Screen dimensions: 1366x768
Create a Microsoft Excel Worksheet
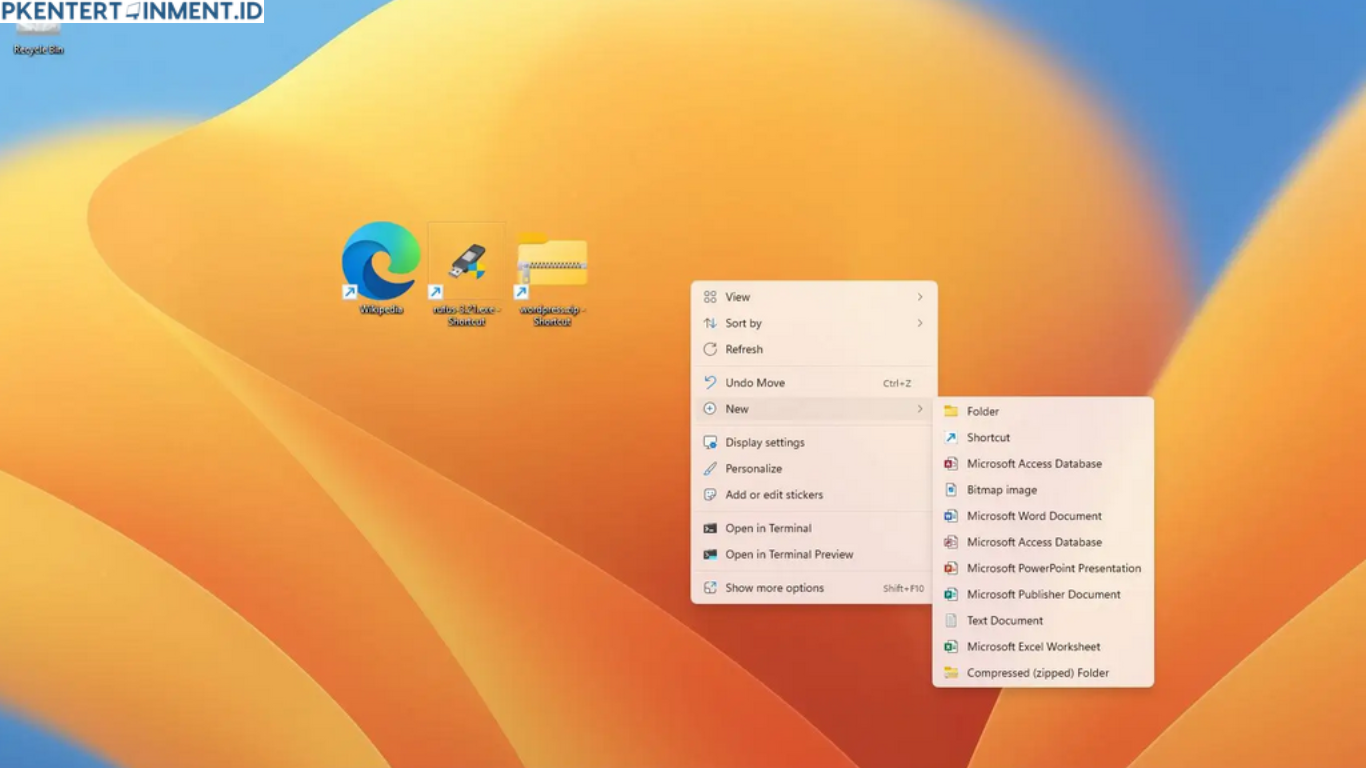(1043, 647)
